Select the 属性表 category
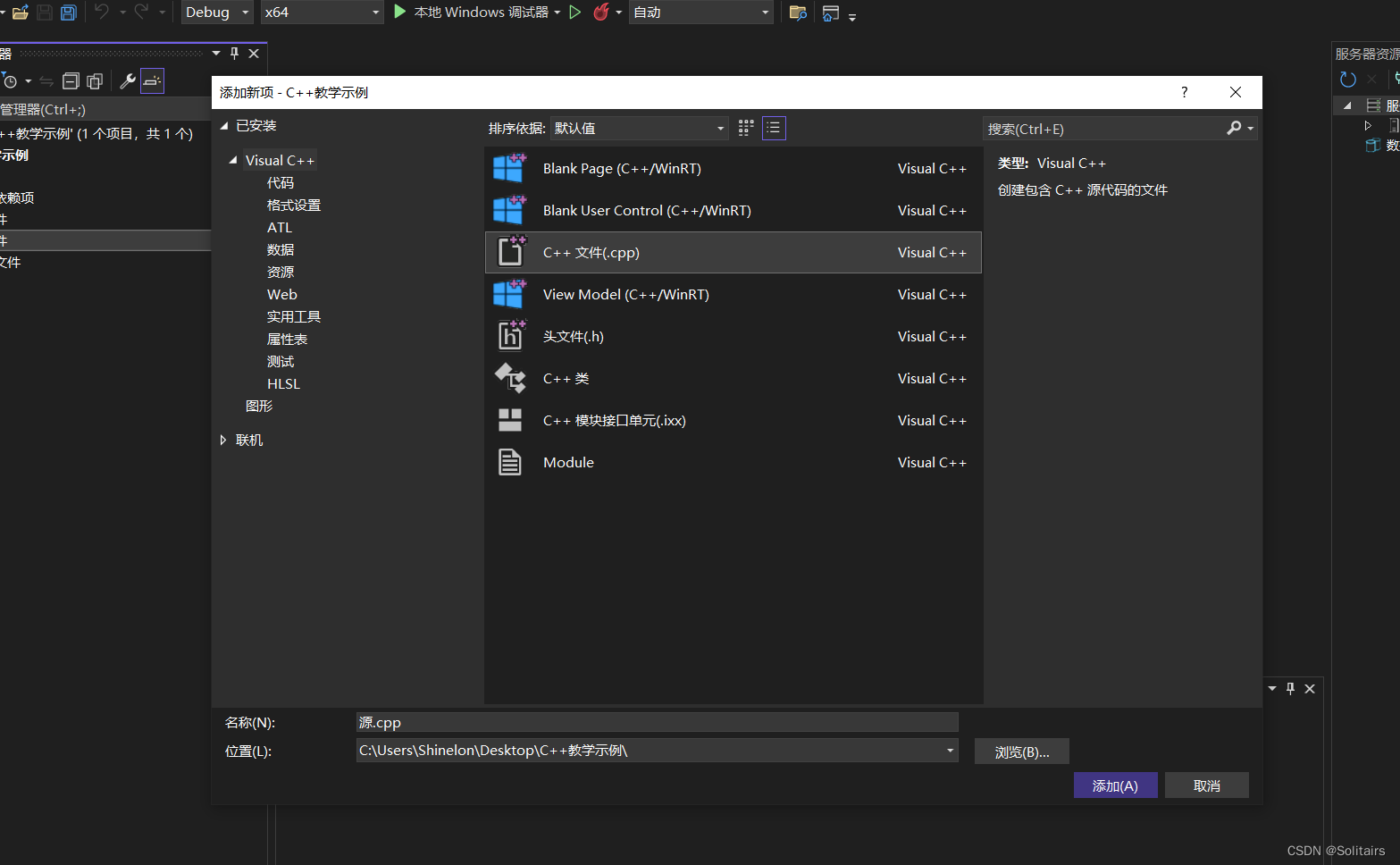Image resolution: width=1400 pixels, height=865 pixels. tap(287, 340)
